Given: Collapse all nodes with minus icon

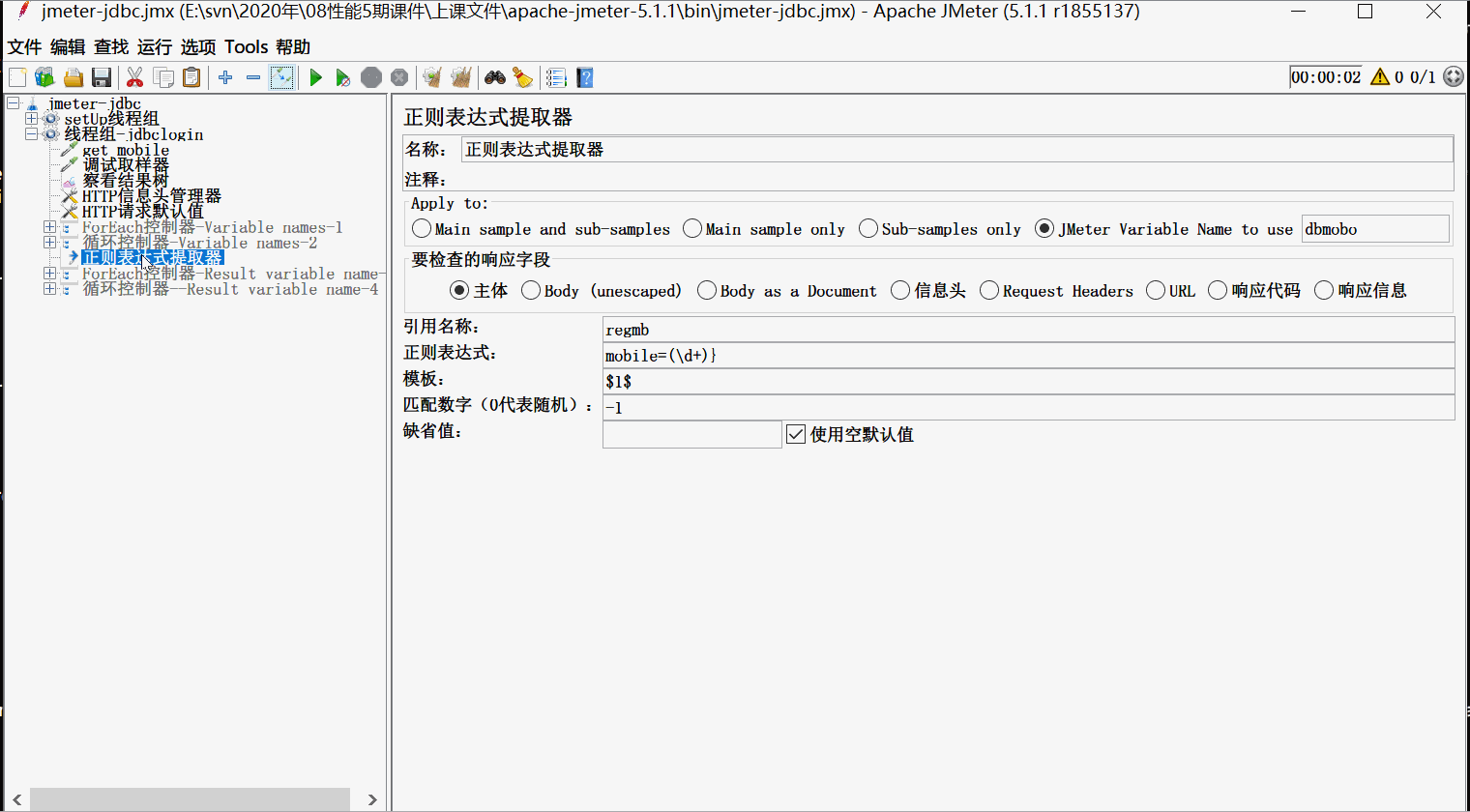Looking at the screenshot, I should click(x=253, y=77).
